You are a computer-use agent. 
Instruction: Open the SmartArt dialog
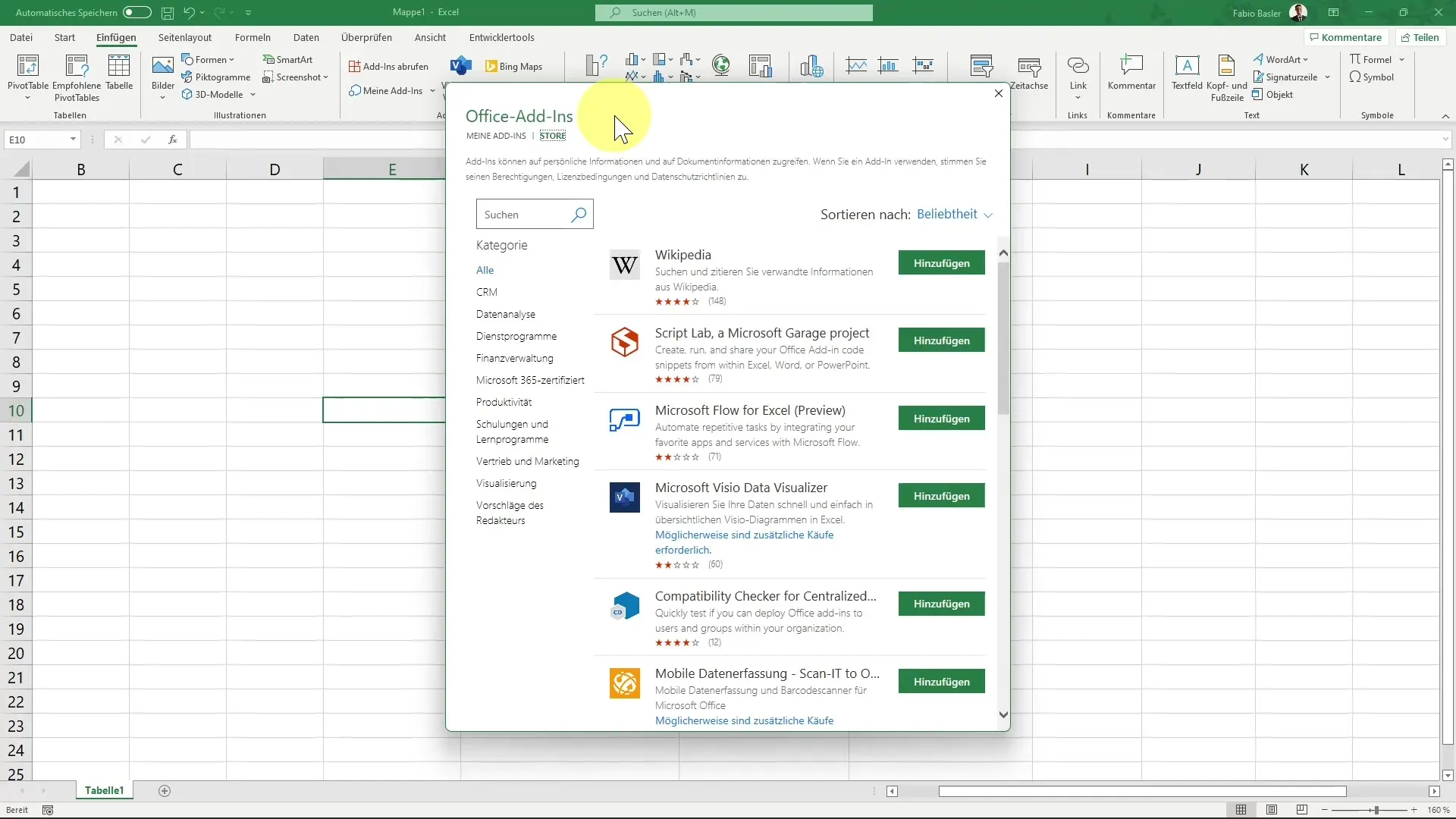(x=287, y=59)
